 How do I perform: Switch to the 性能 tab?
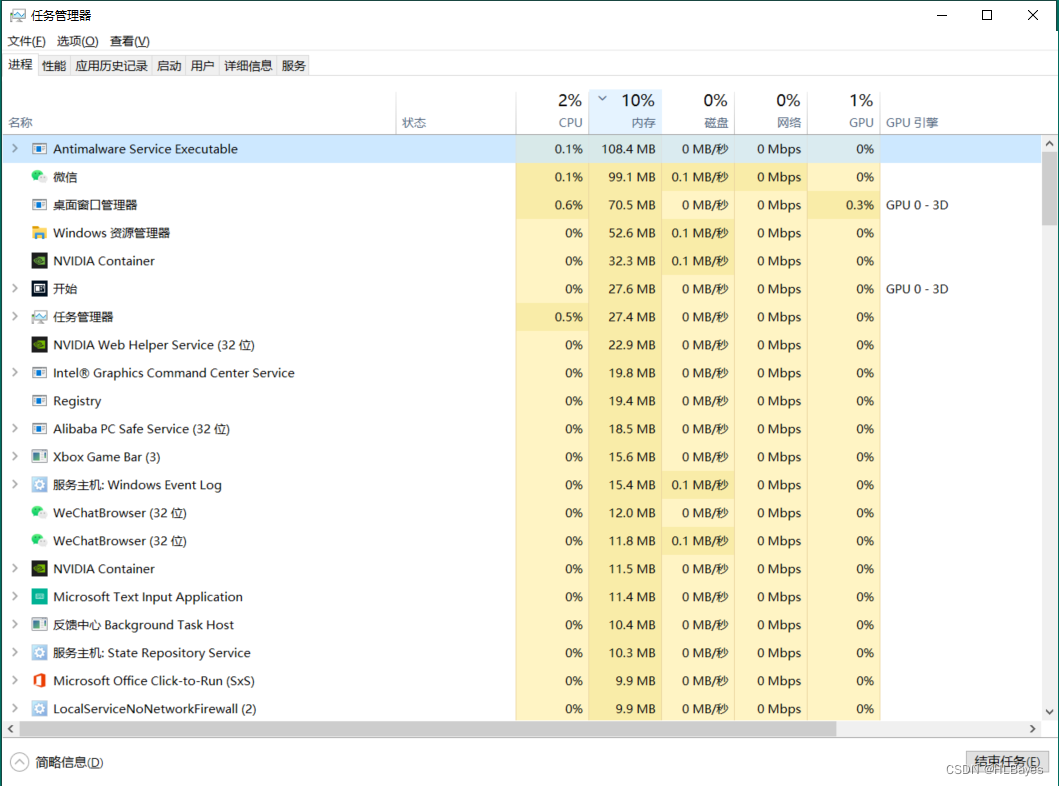[54, 66]
